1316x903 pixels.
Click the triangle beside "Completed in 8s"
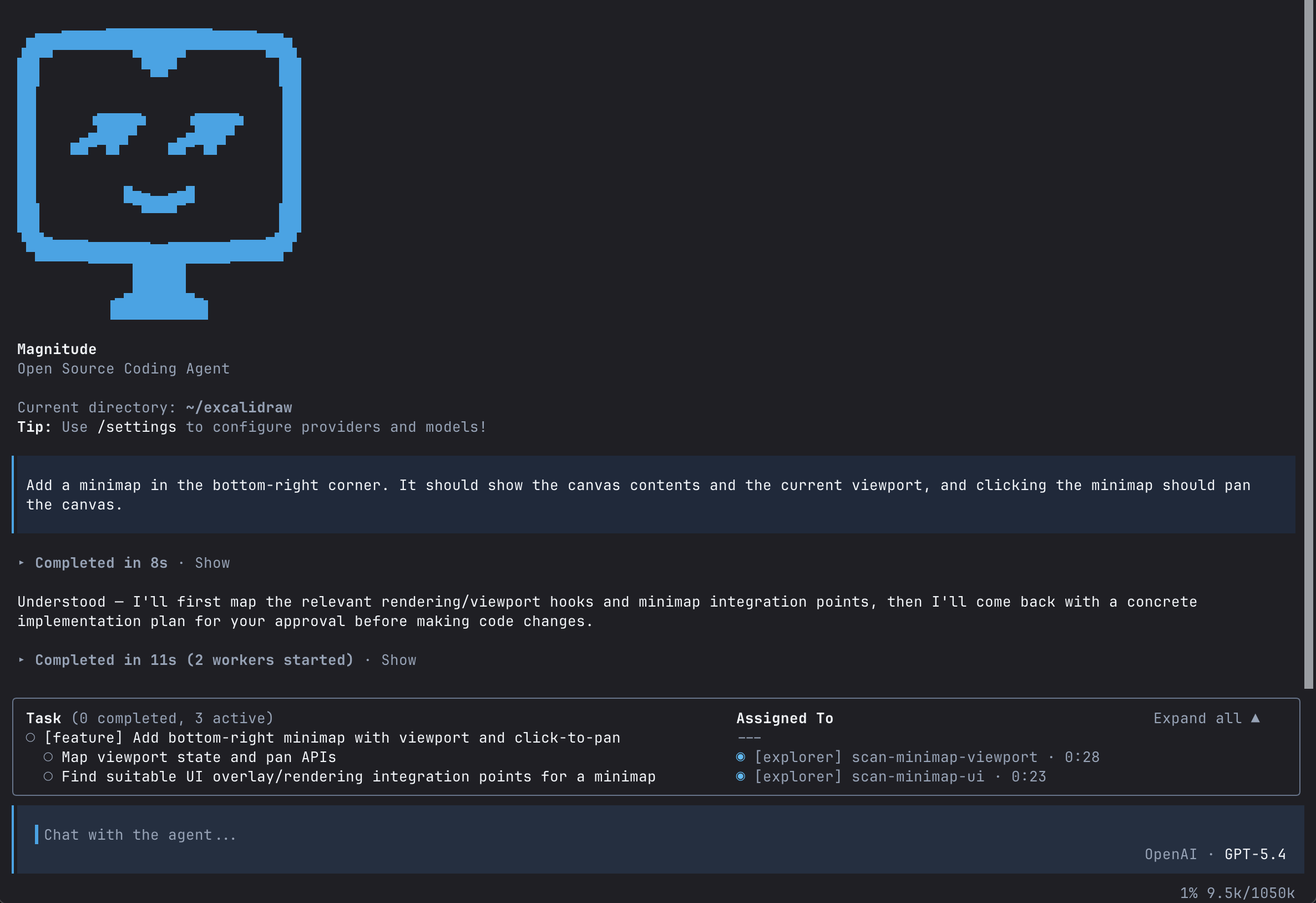click(x=21, y=564)
